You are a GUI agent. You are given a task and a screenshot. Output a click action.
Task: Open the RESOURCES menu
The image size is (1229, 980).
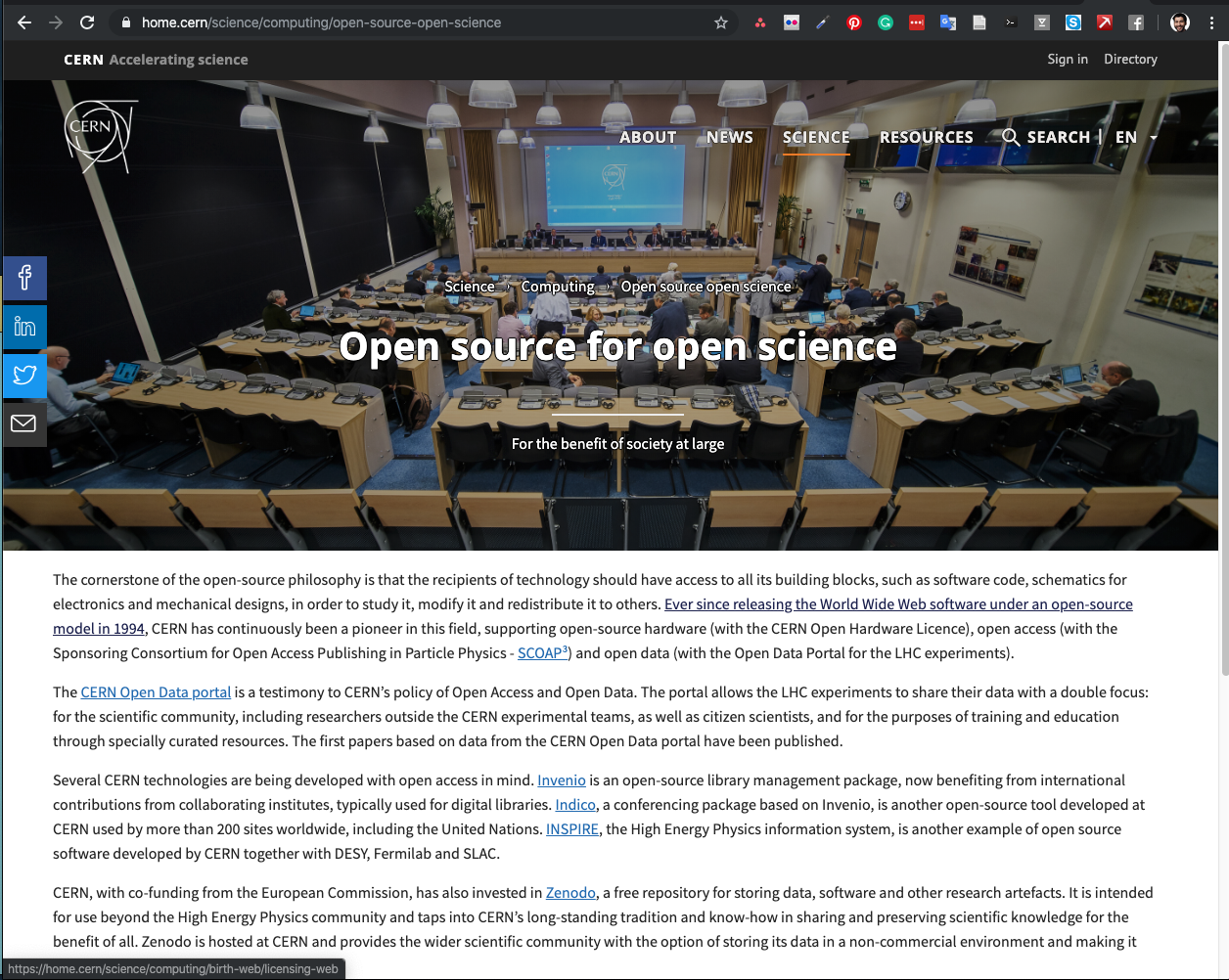(x=927, y=137)
